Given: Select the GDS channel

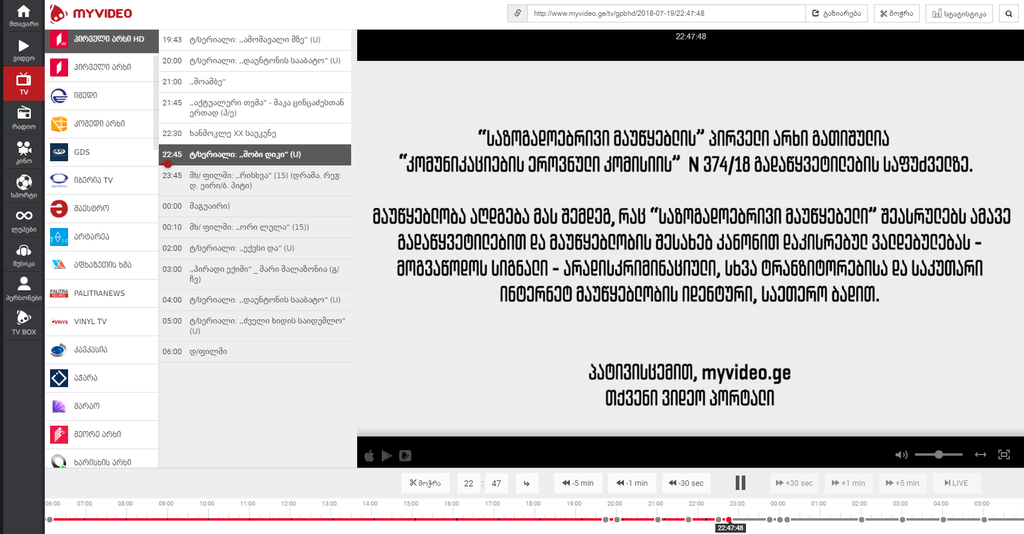Looking at the screenshot, I should (102, 152).
